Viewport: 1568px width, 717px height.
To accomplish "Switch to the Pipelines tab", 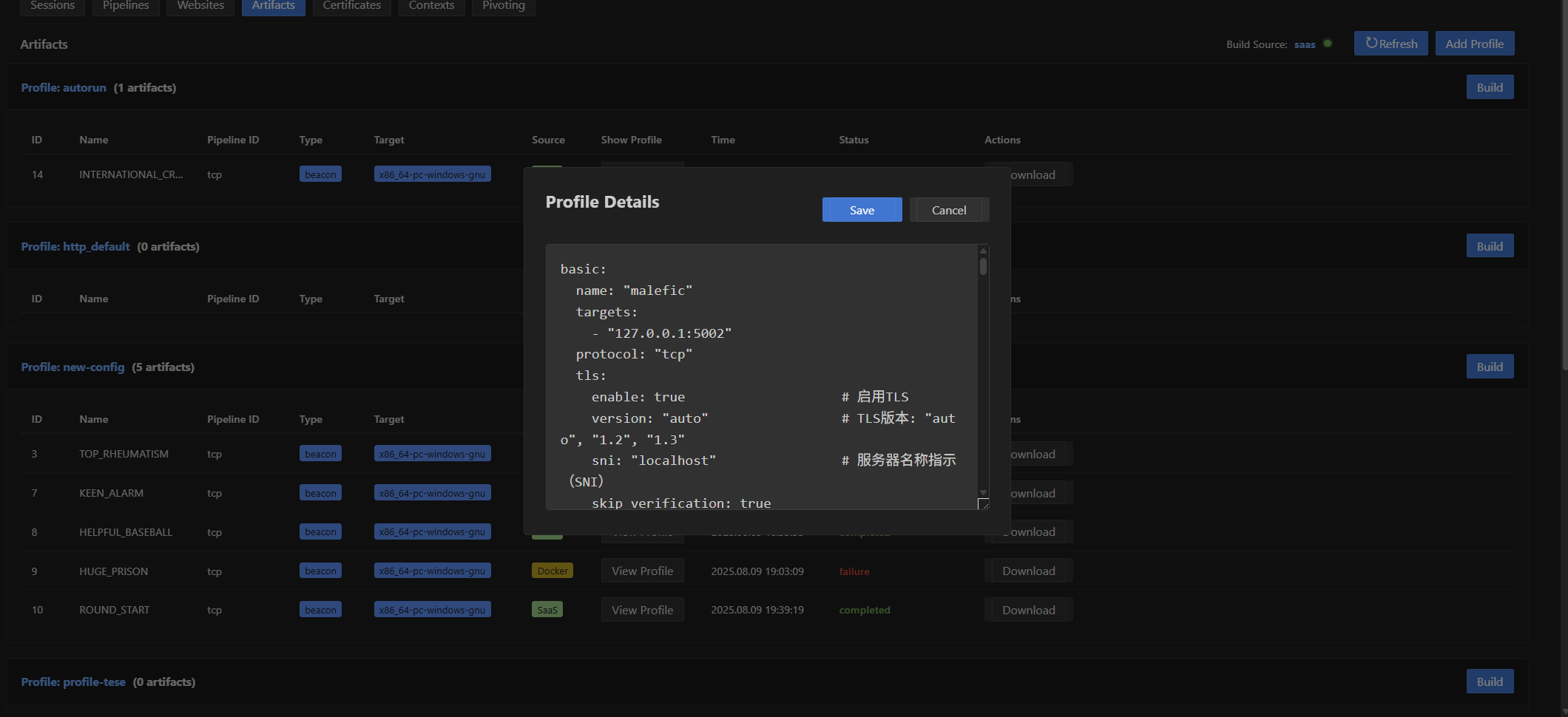I will pyautogui.click(x=126, y=6).
